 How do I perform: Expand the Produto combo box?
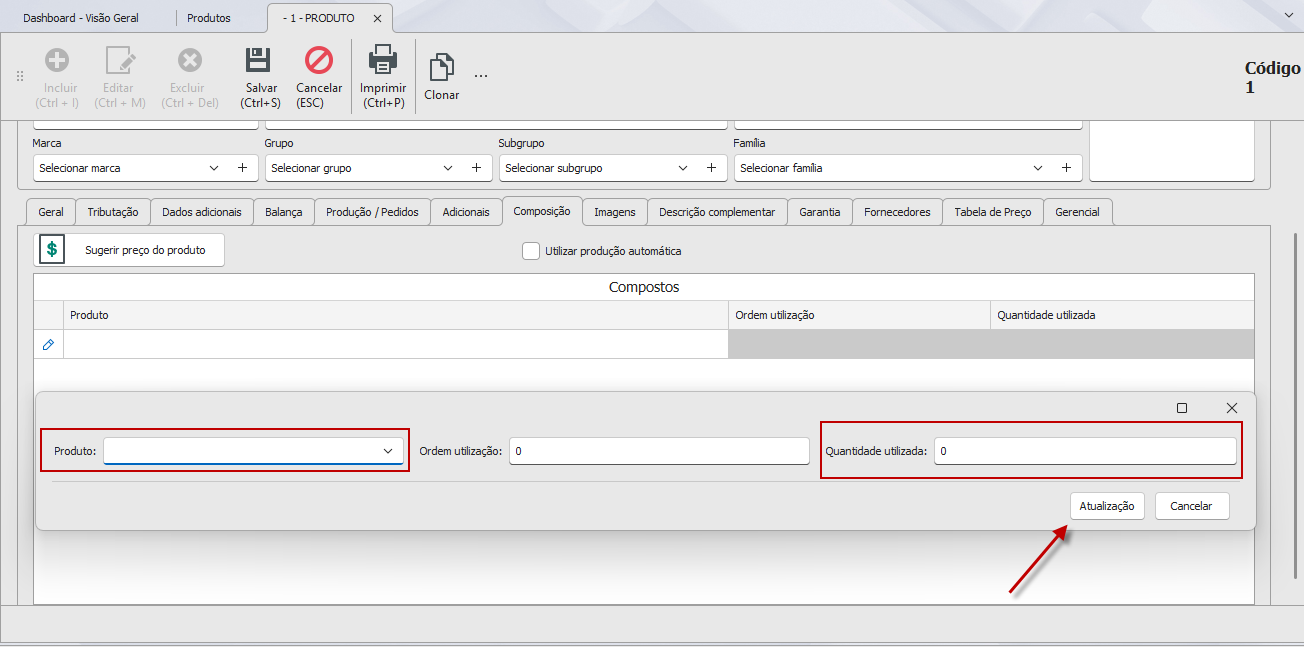[x=388, y=451]
